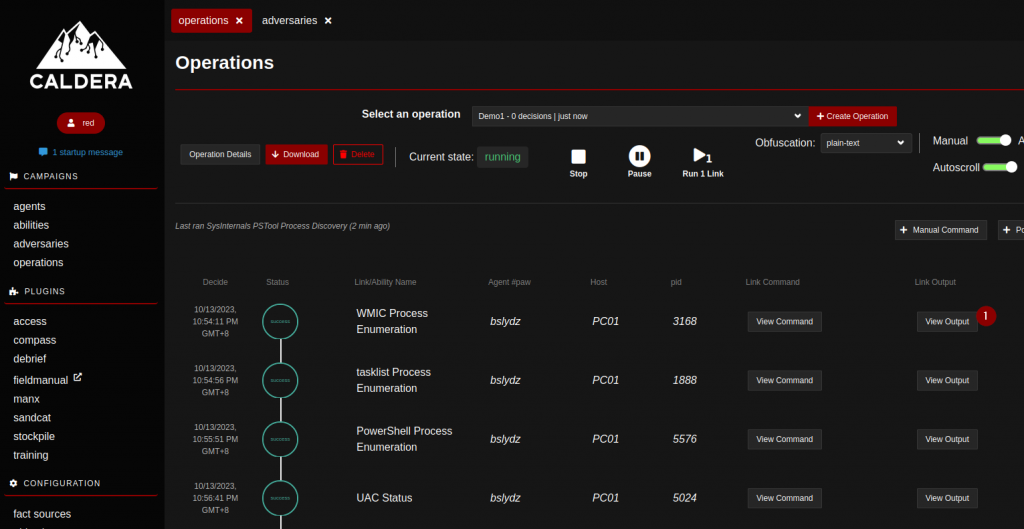View Output for UAC Status
1024x529 pixels.
pos(947,498)
